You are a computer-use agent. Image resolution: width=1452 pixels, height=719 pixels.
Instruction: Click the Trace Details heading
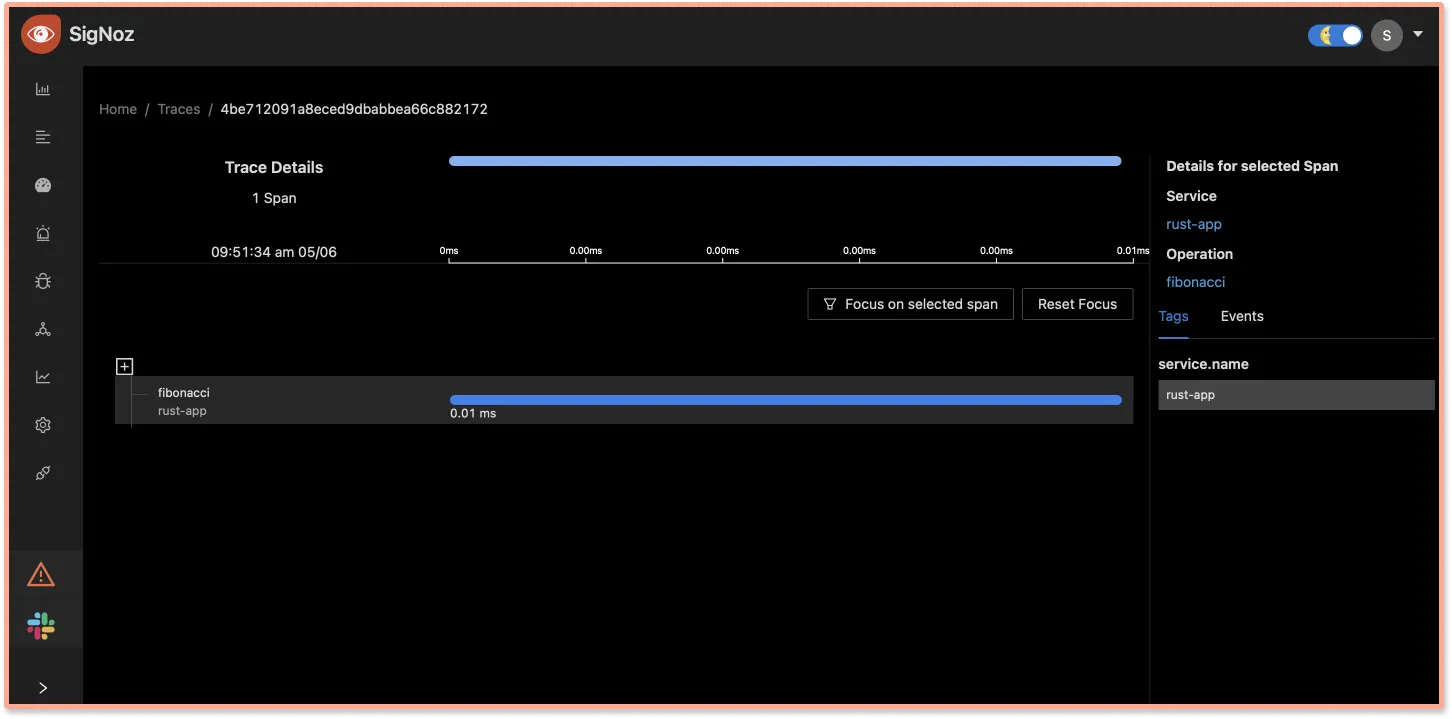(274, 167)
